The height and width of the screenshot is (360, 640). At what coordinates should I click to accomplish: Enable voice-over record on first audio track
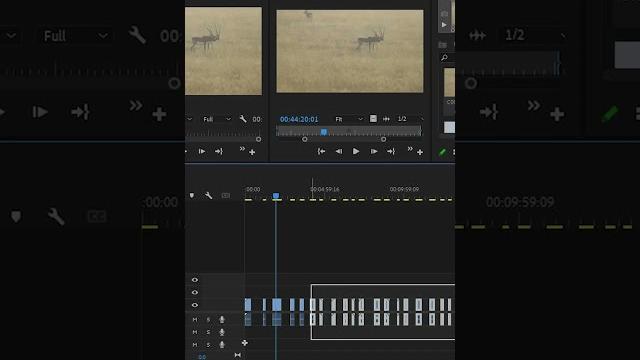222,320
